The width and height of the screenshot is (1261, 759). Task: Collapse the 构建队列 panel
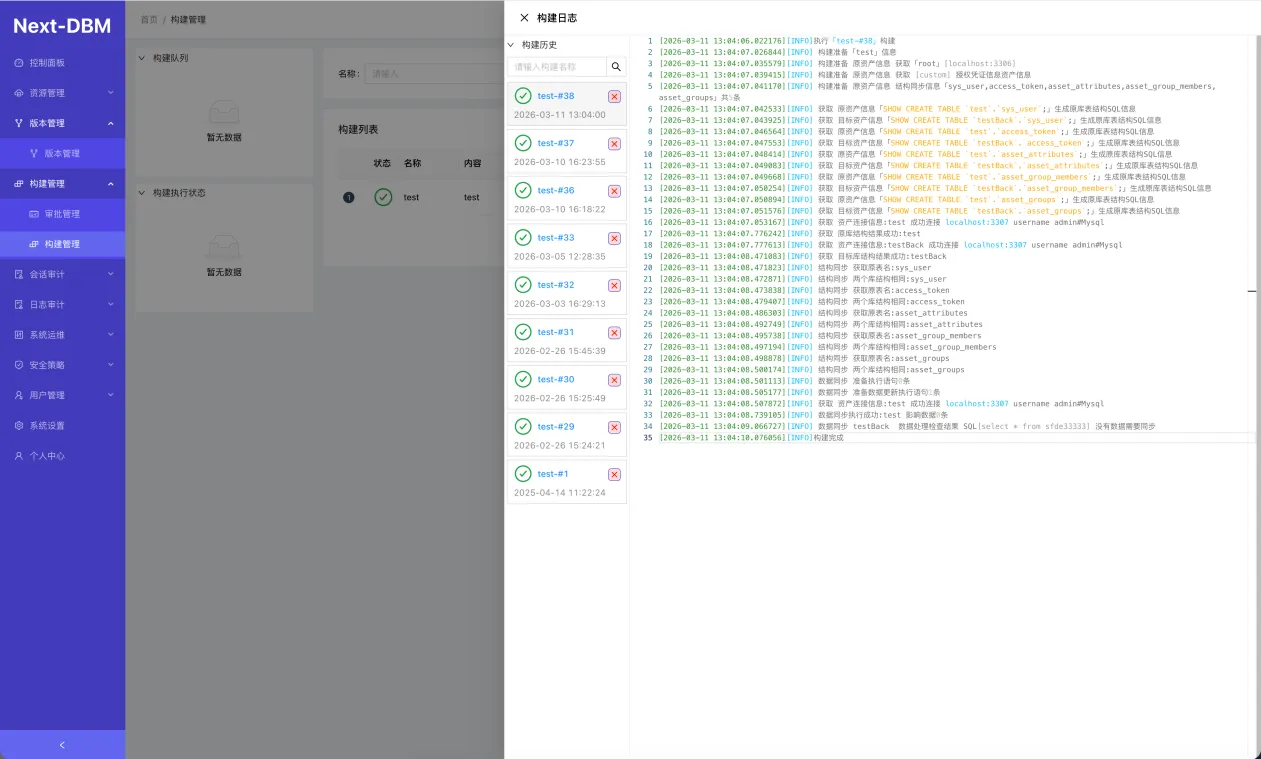pos(142,58)
